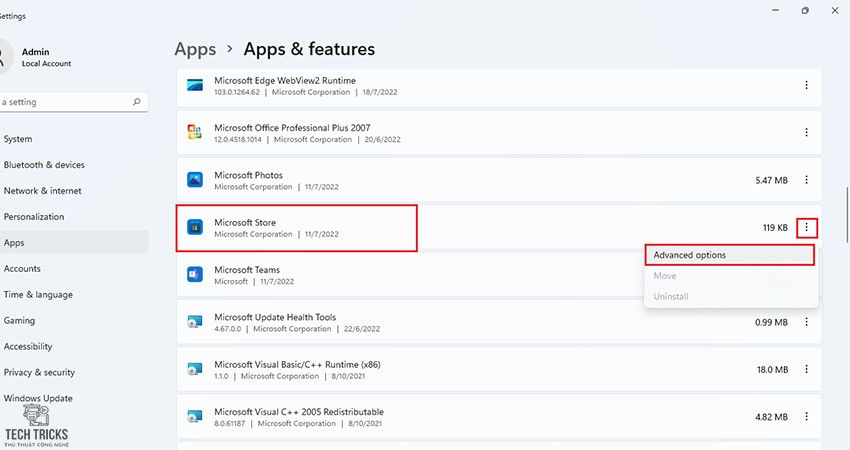The width and height of the screenshot is (850, 450).
Task: Click the Microsoft Office Professional Plus 2007 name
Action: 292,128
